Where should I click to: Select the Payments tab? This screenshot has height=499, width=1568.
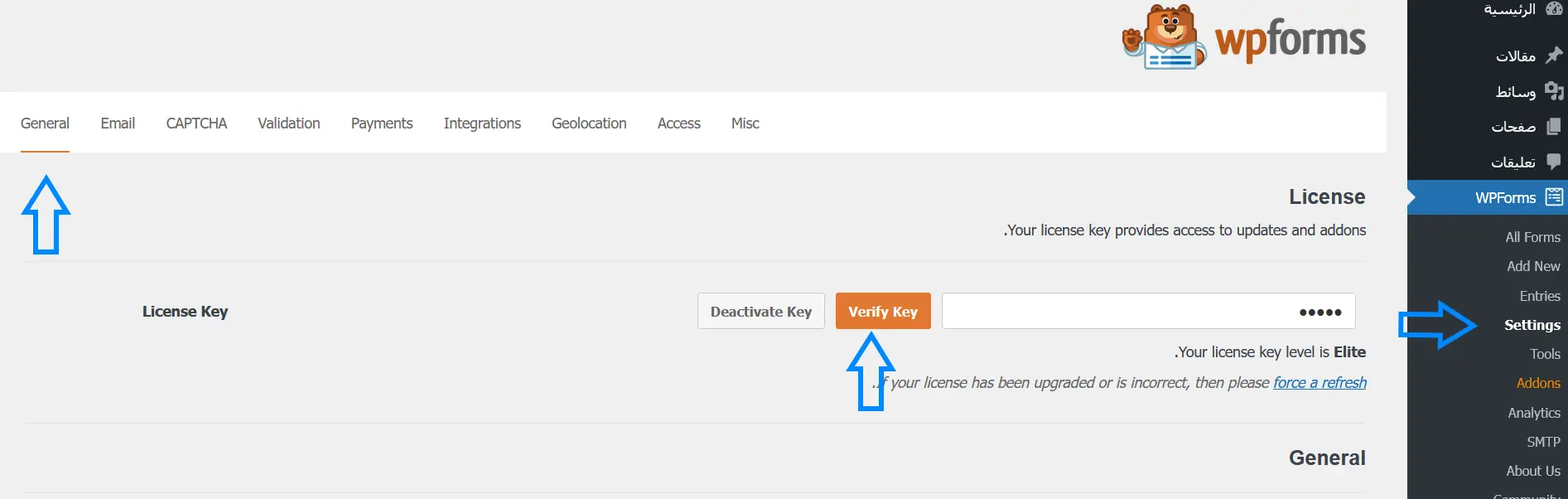coord(382,124)
